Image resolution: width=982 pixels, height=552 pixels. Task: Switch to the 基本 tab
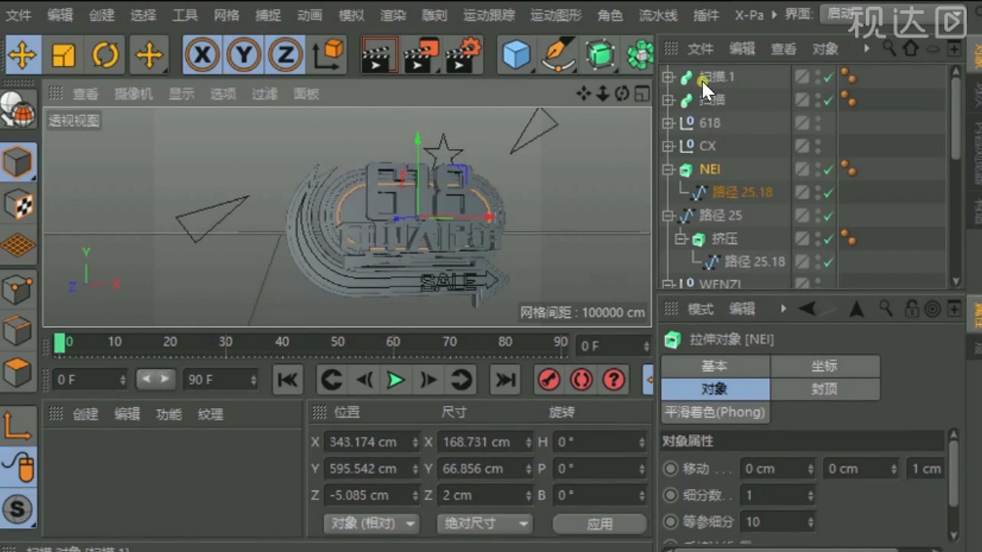pyautogui.click(x=715, y=366)
